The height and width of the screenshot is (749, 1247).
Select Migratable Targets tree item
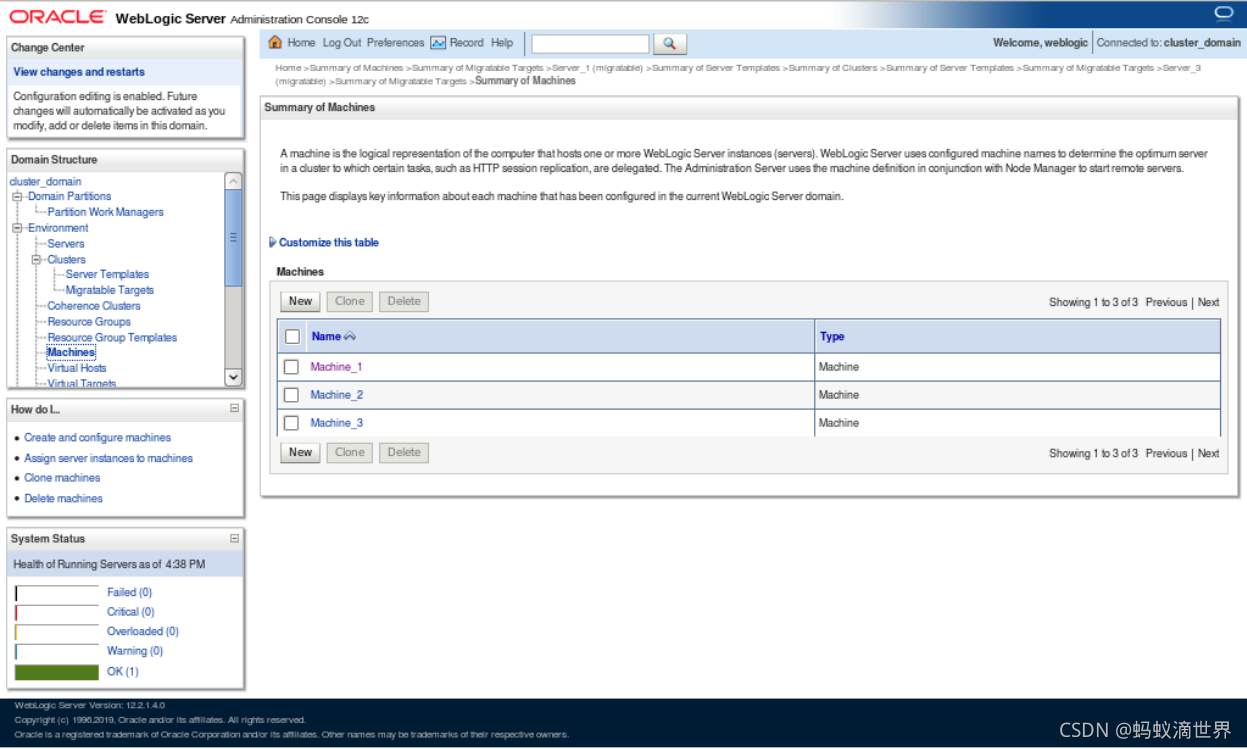[x=110, y=290]
